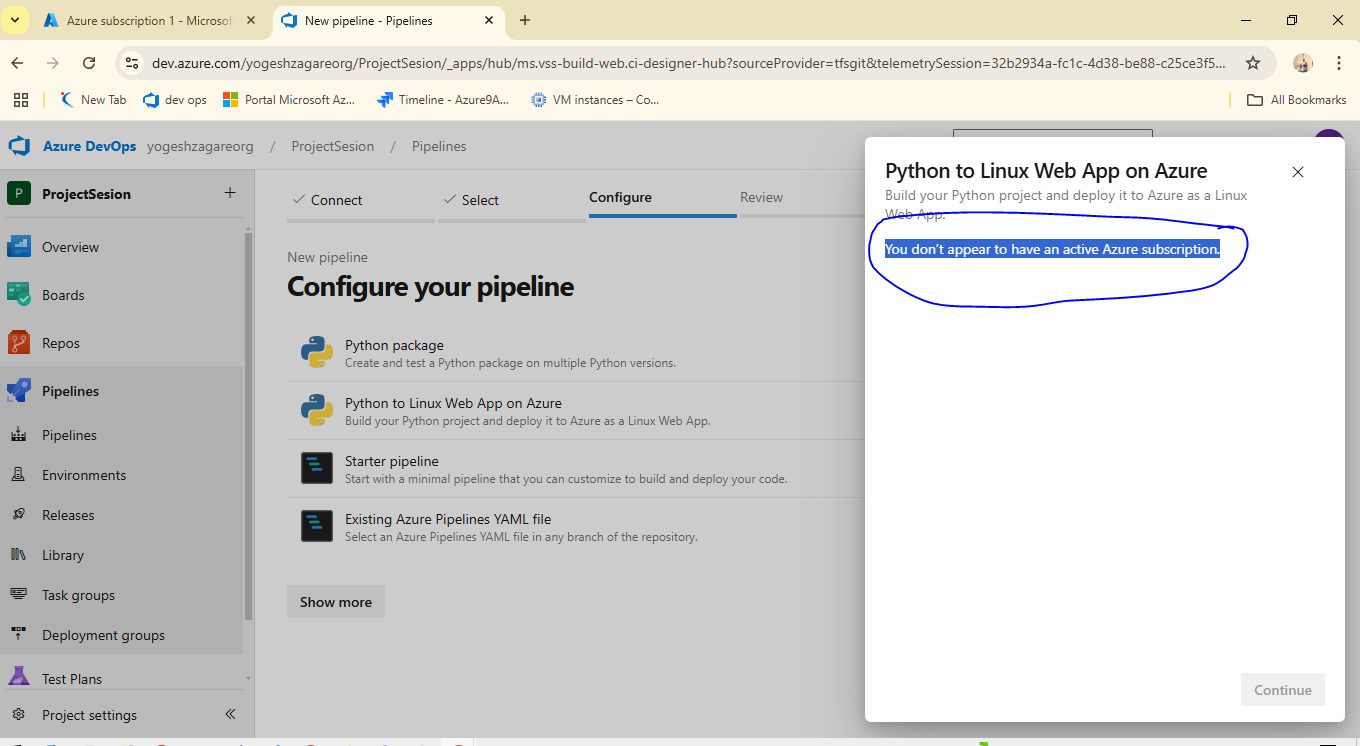
Task: Collapse the sidebar with double-chevron icon
Action: (230, 714)
